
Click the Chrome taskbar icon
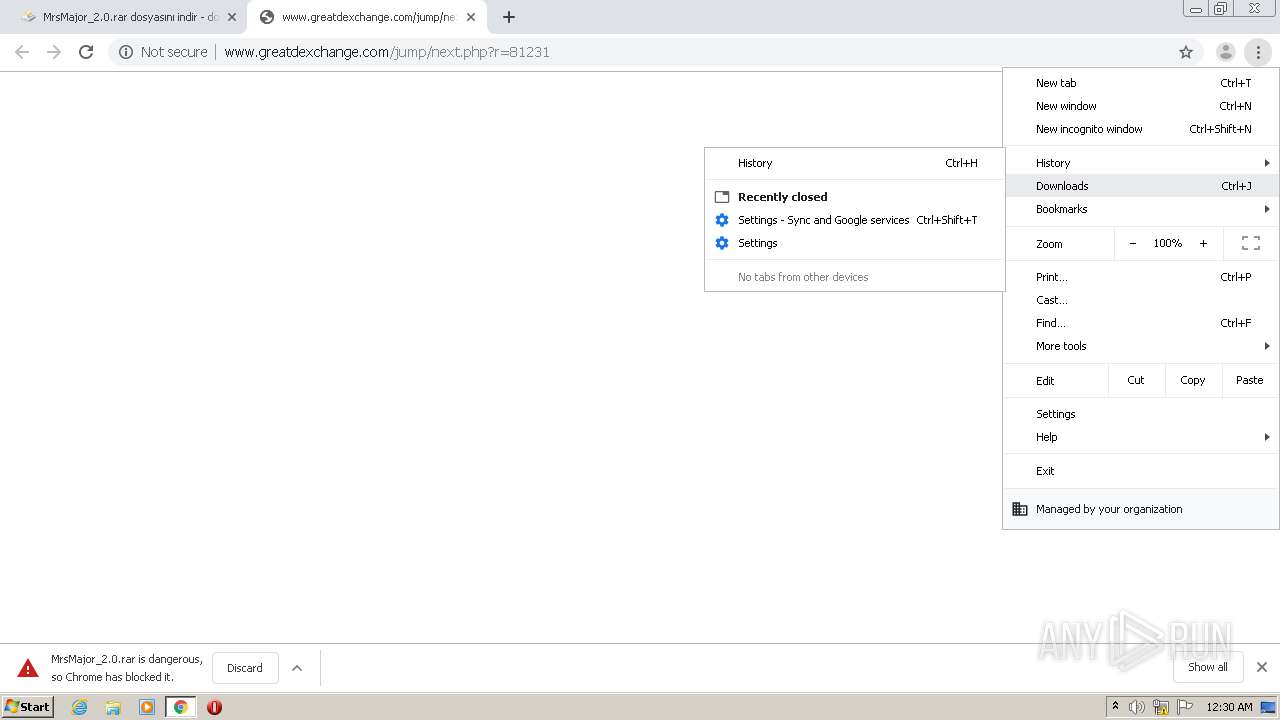pos(181,707)
